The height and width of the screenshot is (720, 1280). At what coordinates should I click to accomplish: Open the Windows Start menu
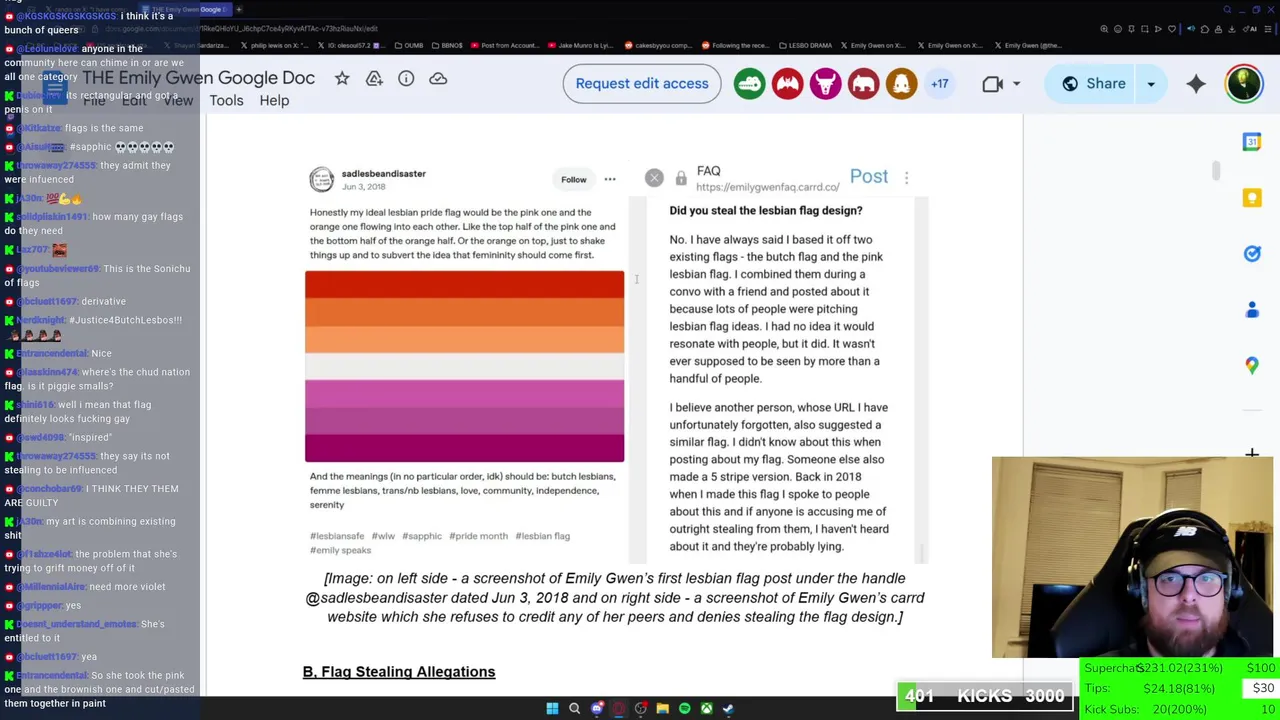[x=552, y=708]
